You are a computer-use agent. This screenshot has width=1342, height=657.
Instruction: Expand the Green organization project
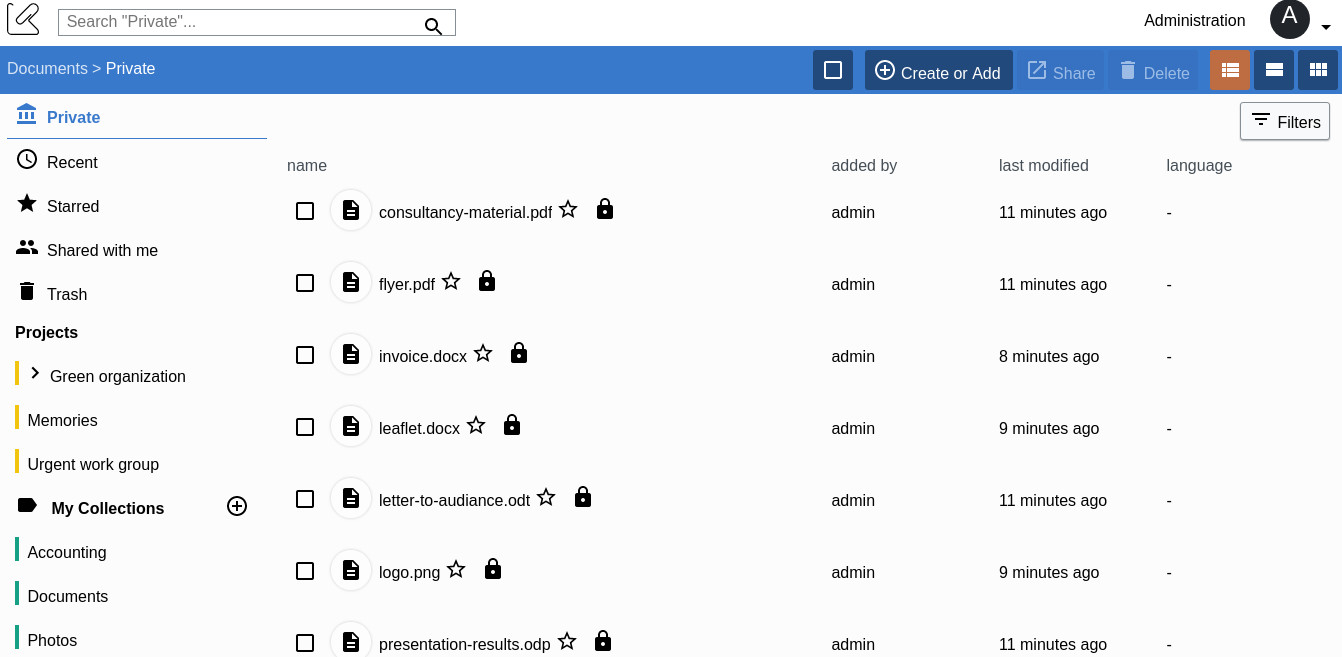[35, 373]
